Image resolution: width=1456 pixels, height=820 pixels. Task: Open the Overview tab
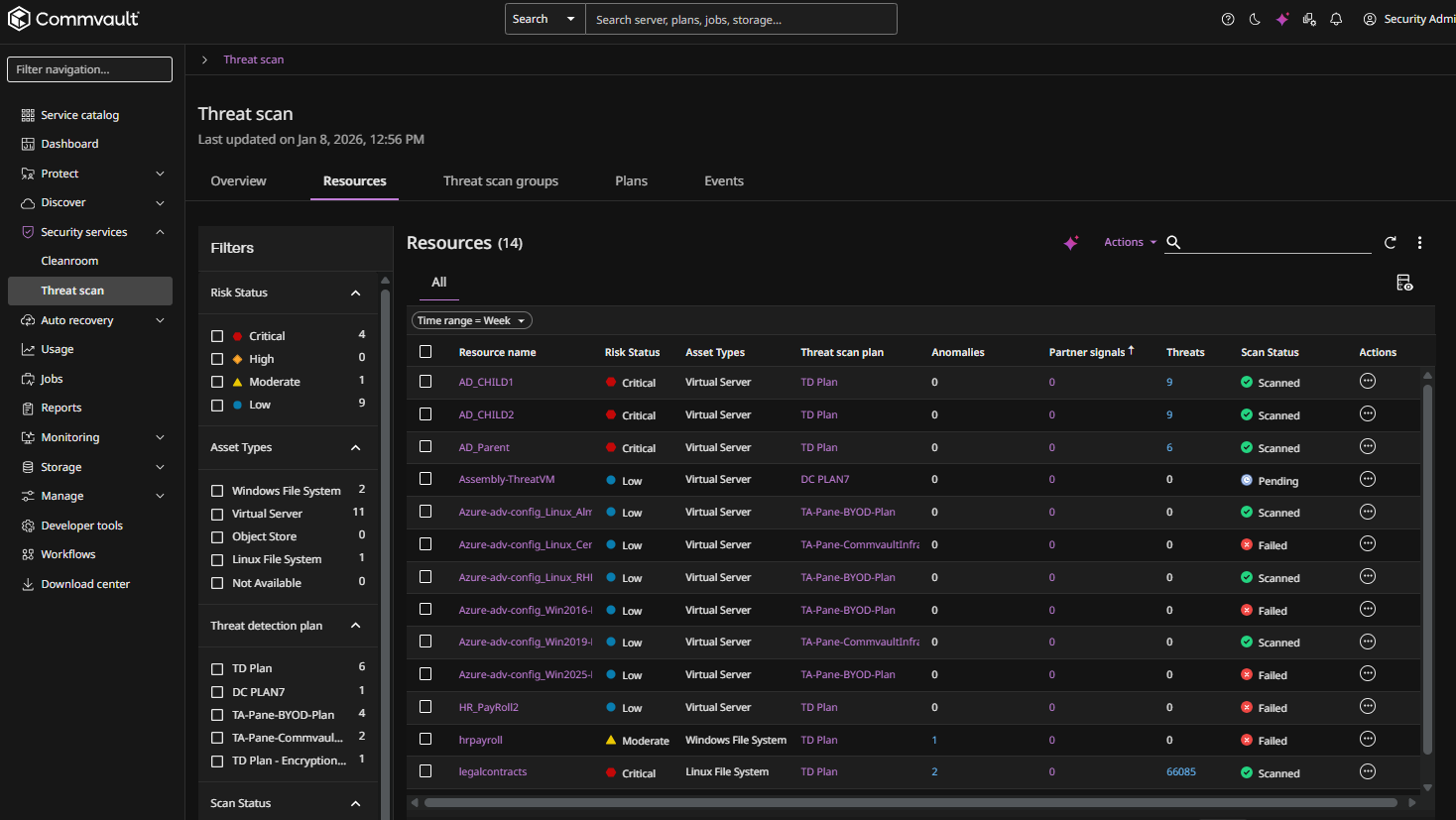[x=238, y=180]
